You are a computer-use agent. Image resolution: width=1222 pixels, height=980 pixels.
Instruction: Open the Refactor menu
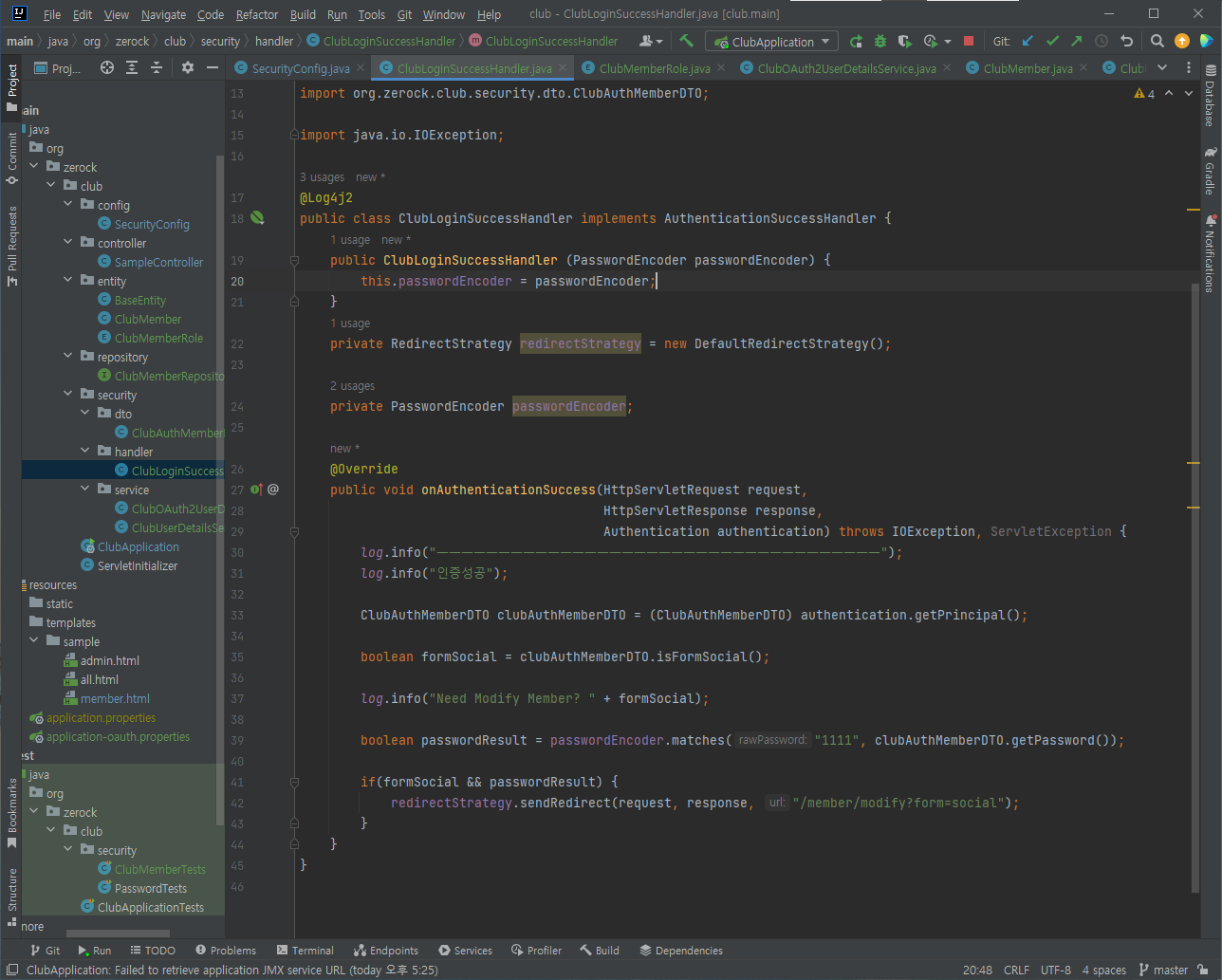coord(257,14)
